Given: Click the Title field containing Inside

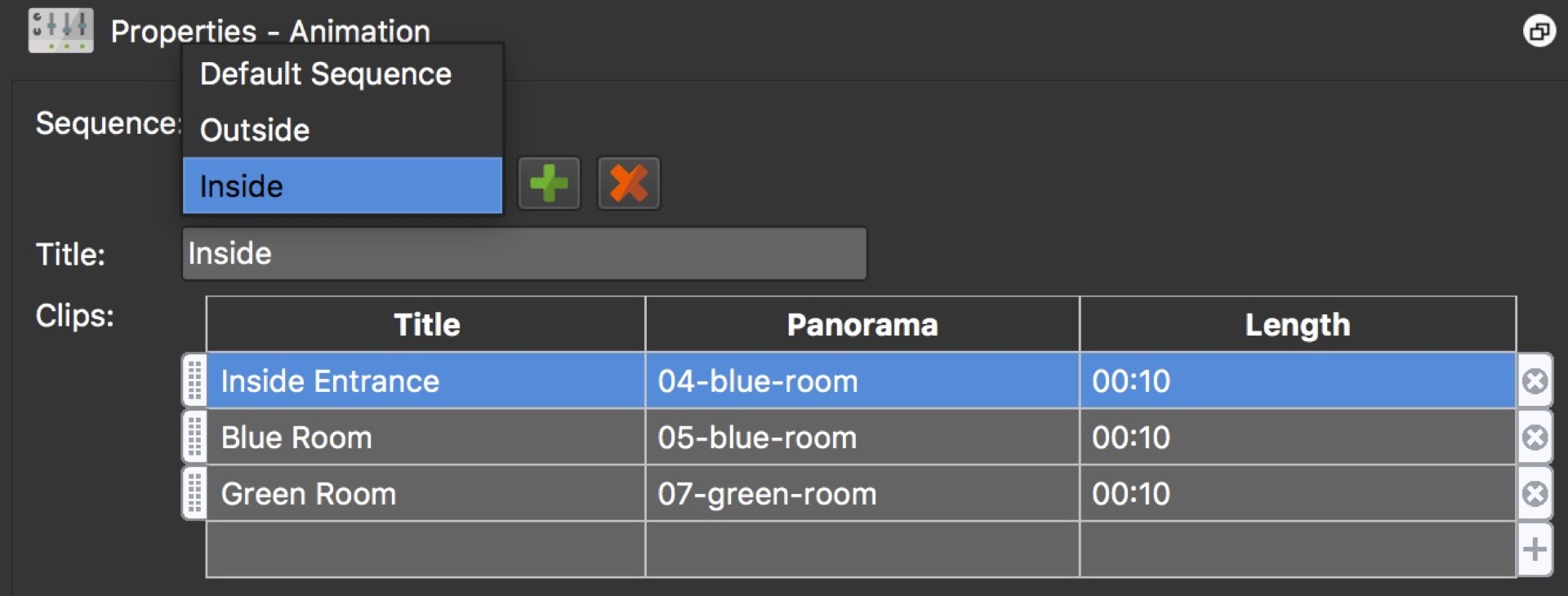Looking at the screenshot, I should coord(524,254).
